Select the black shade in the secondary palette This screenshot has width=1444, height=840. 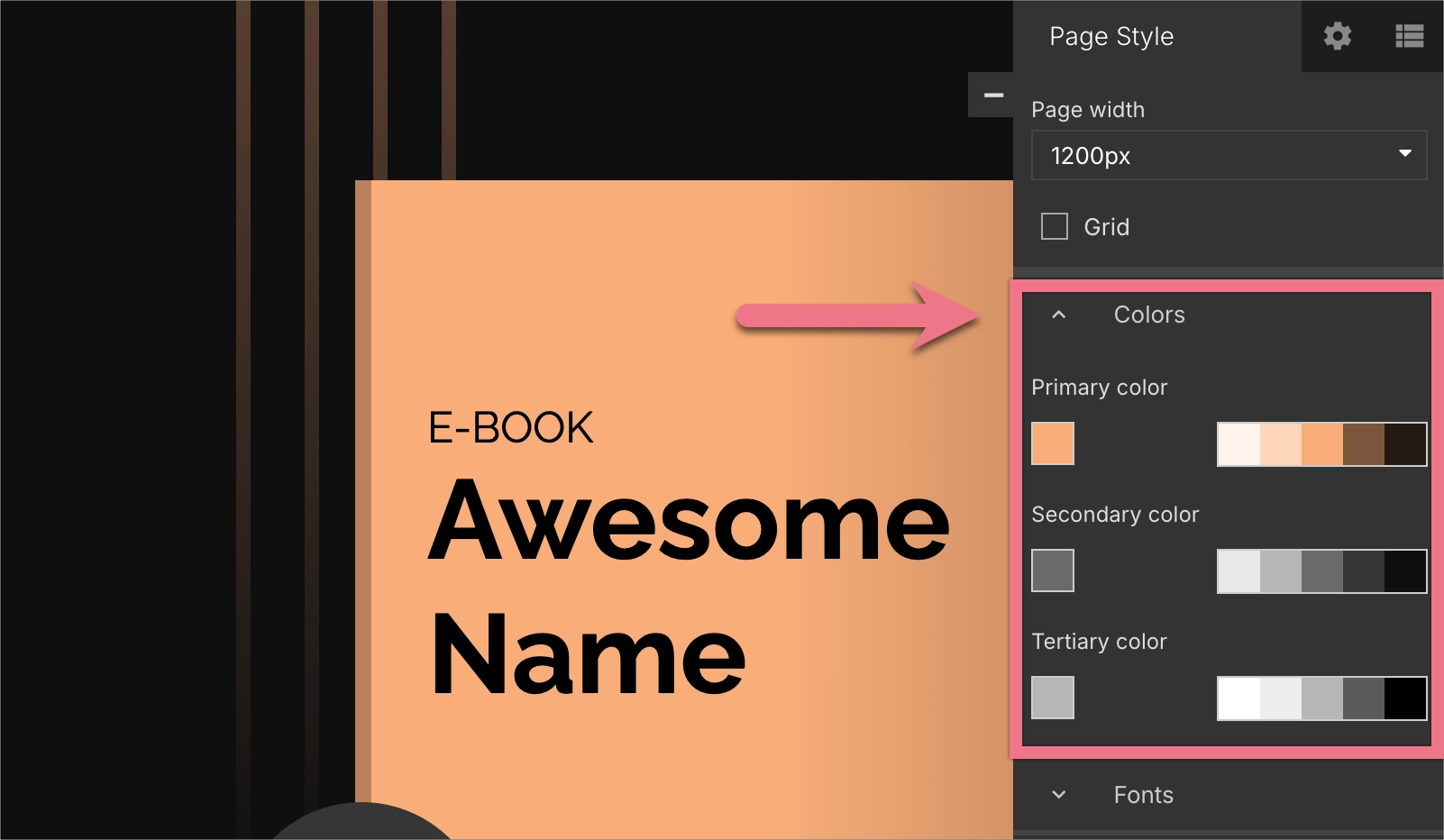[1404, 571]
